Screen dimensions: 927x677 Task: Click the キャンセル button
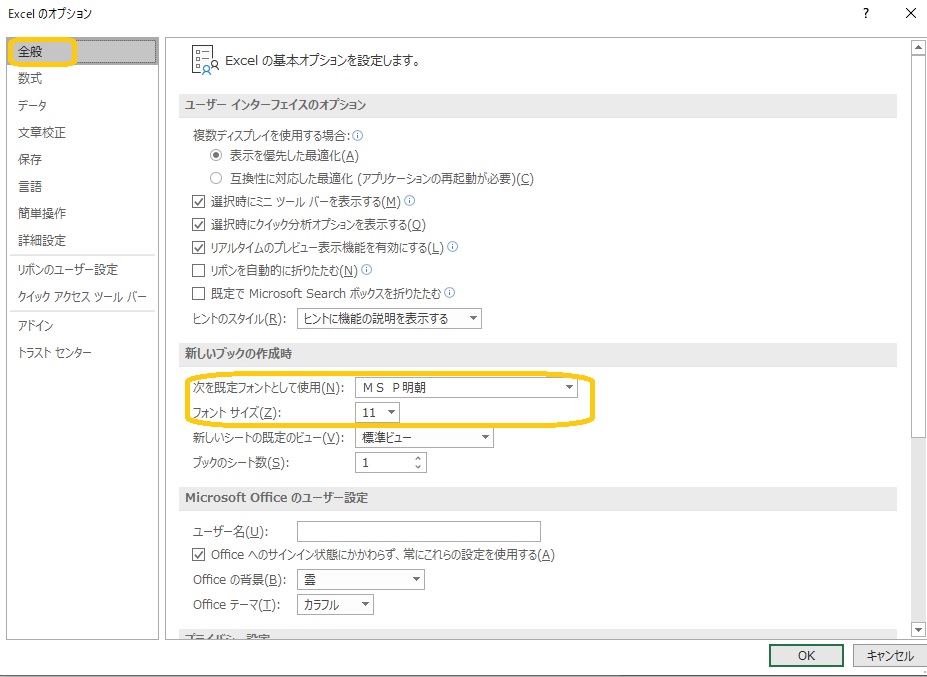point(889,656)
